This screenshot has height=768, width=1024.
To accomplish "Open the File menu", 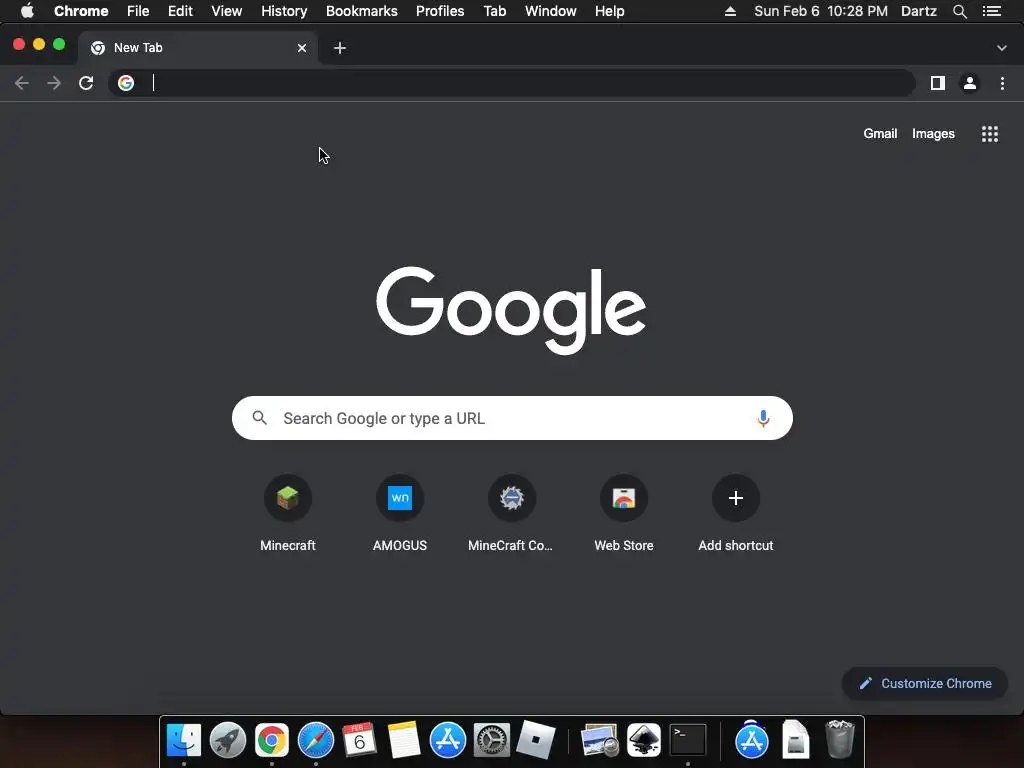I will click(138, 11).
